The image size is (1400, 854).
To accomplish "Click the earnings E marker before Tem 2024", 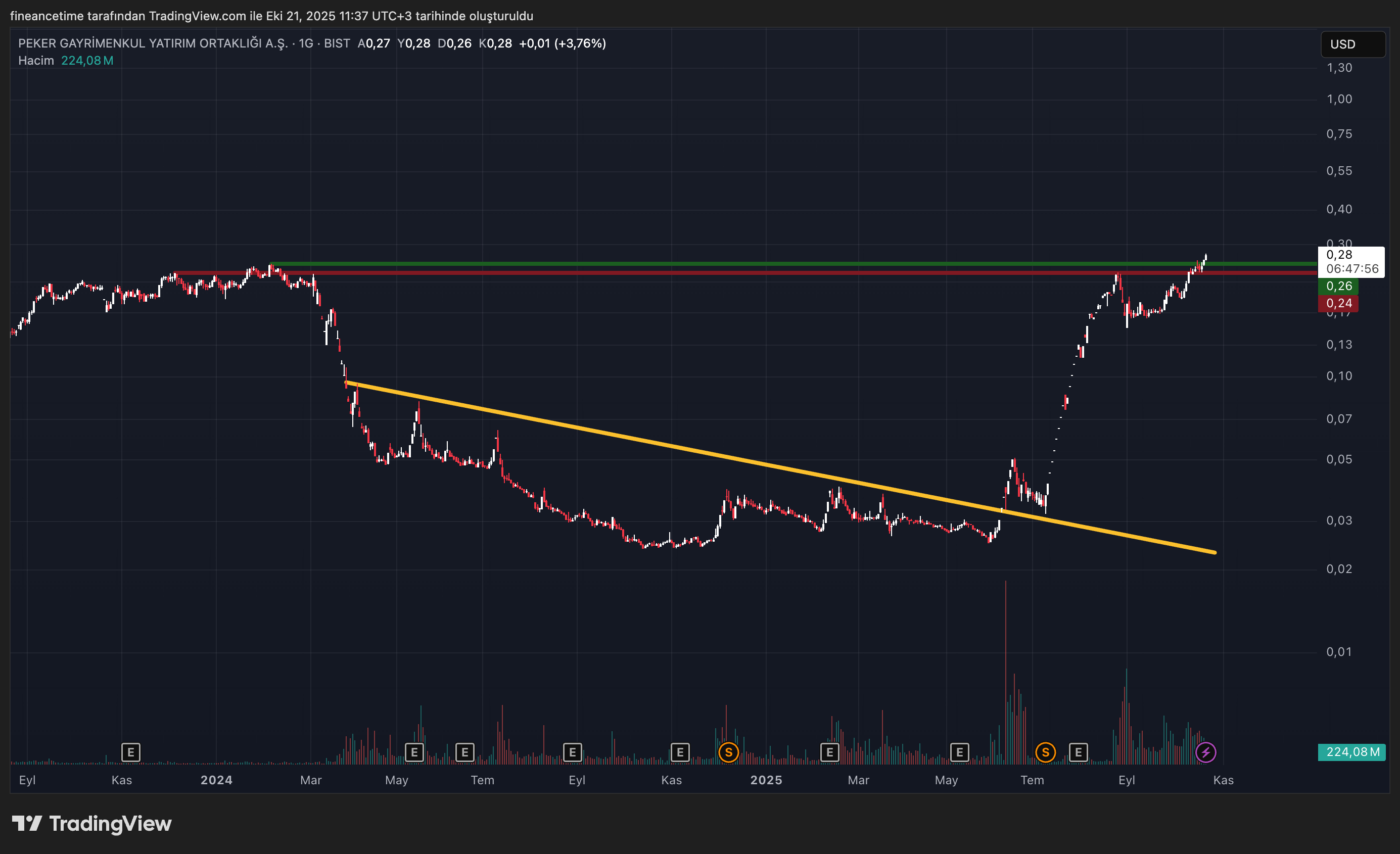I will click(x=465, y=752).
